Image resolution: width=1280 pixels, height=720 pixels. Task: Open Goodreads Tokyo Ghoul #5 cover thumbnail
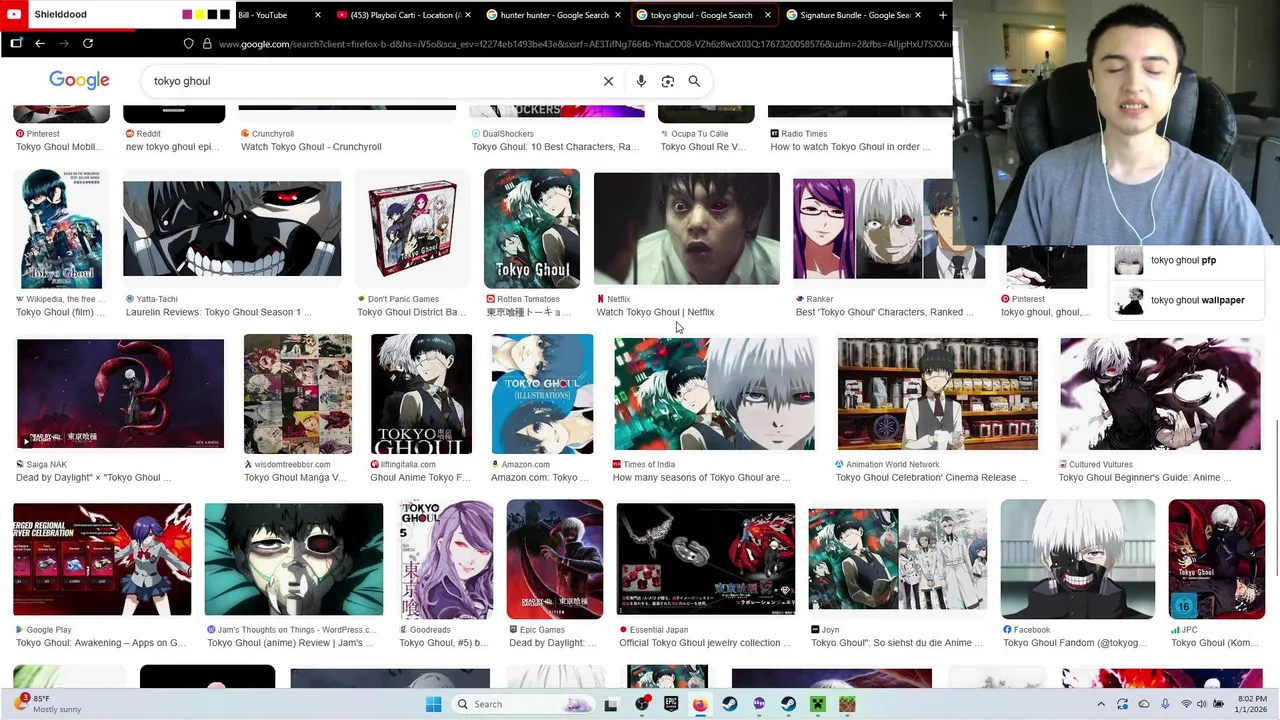click(445, 559)
